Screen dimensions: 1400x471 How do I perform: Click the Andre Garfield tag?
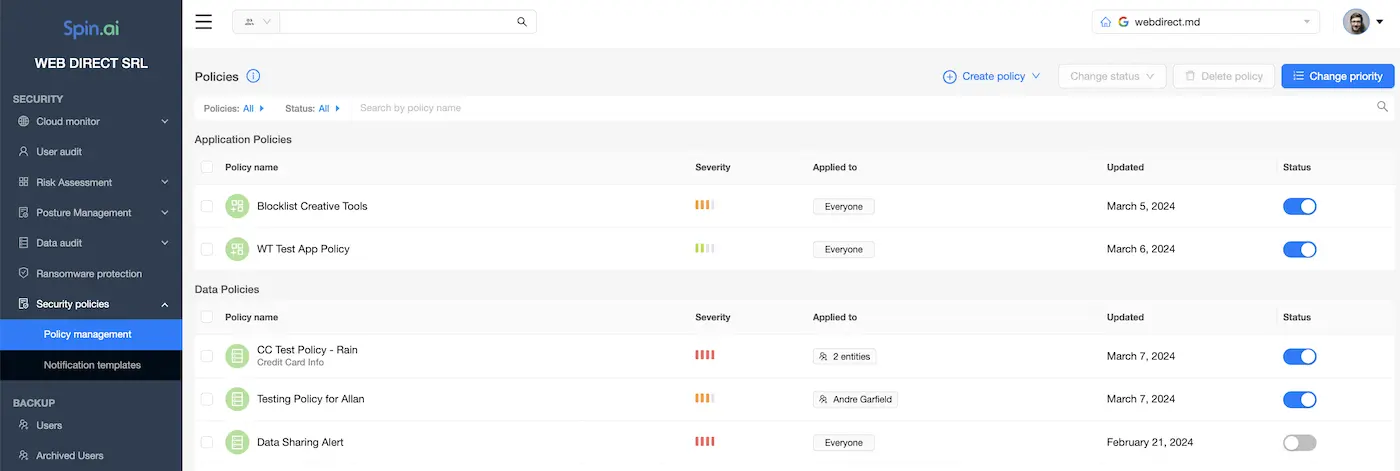pos(855,399)
